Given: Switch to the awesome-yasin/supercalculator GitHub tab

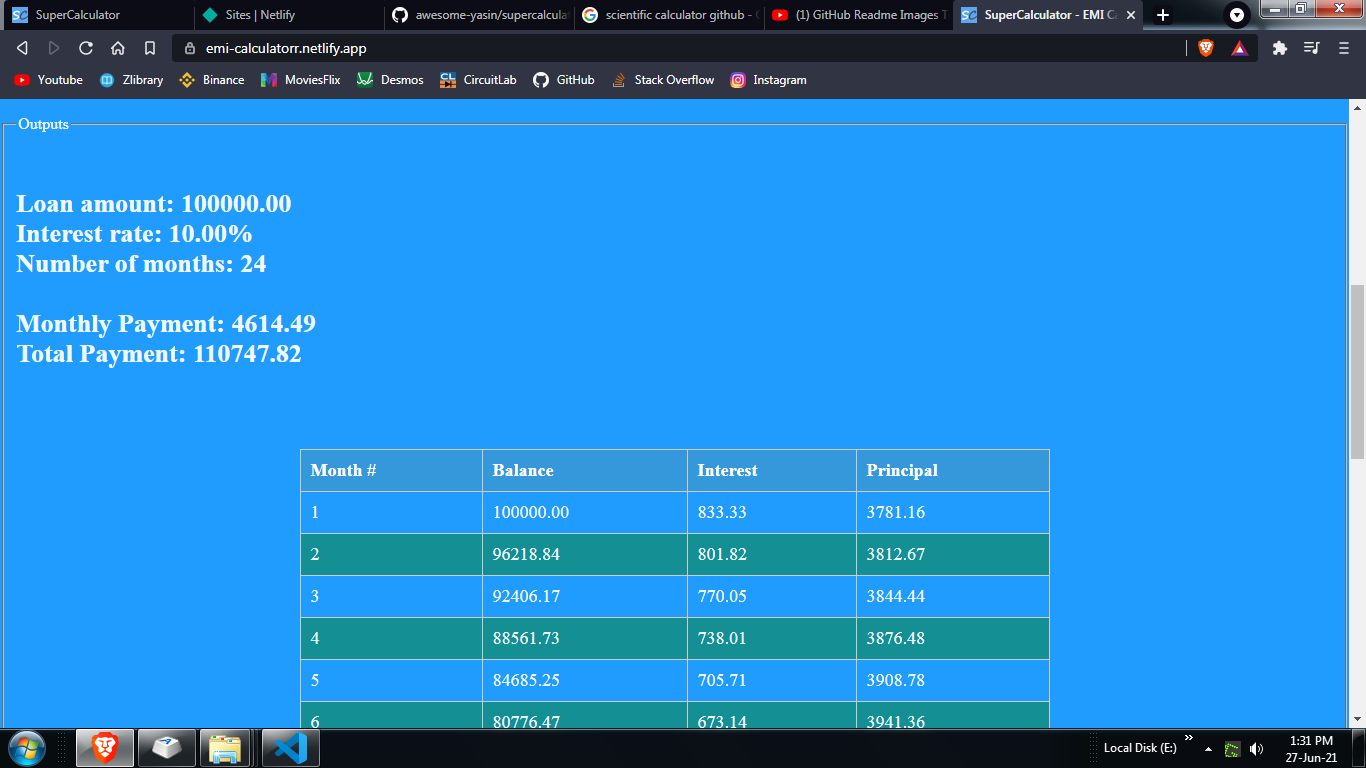Looking at the screenshot, I should coord(477,15).
